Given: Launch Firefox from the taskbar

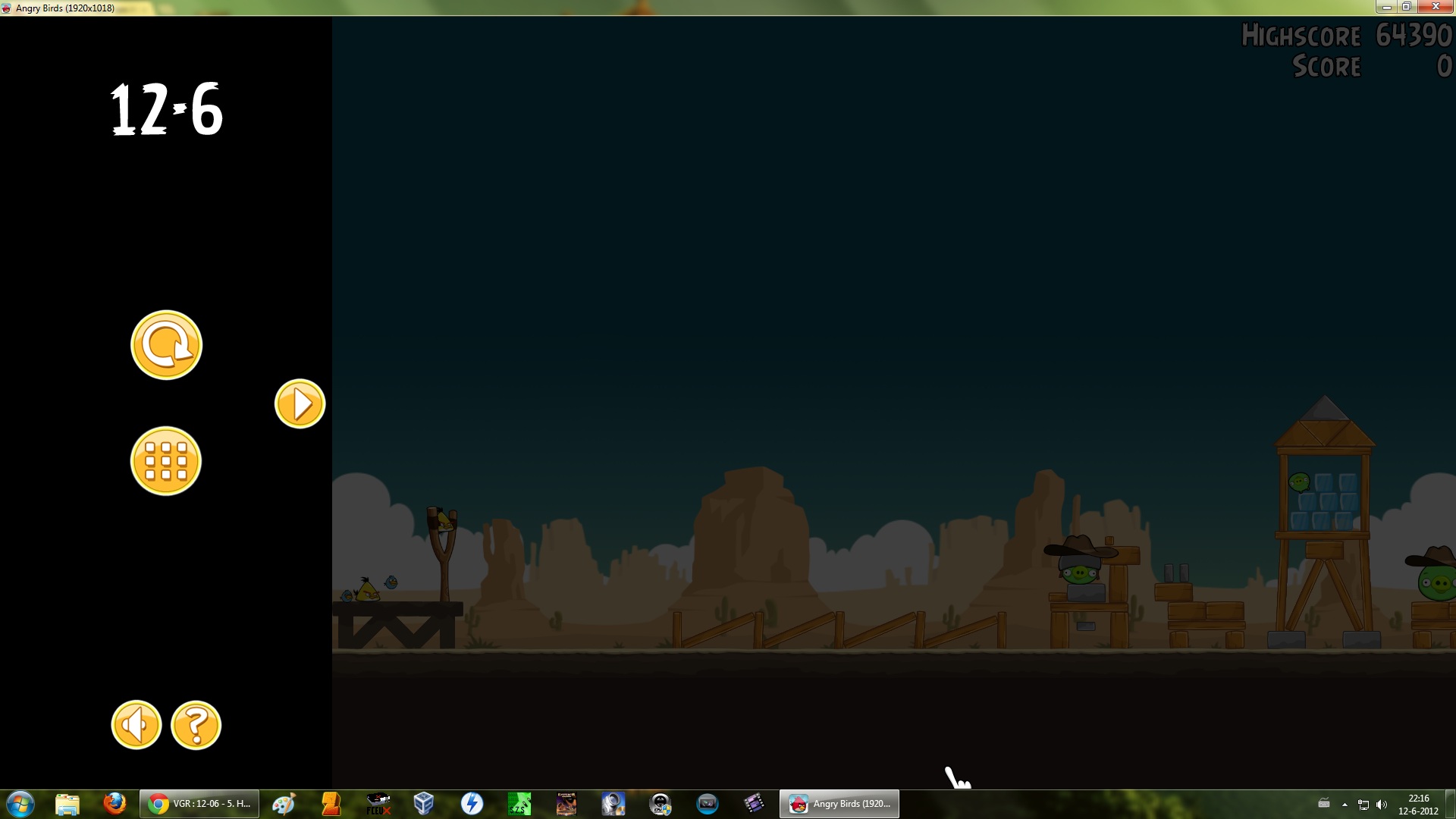Looking at the screenshot, I should (115, 804).
